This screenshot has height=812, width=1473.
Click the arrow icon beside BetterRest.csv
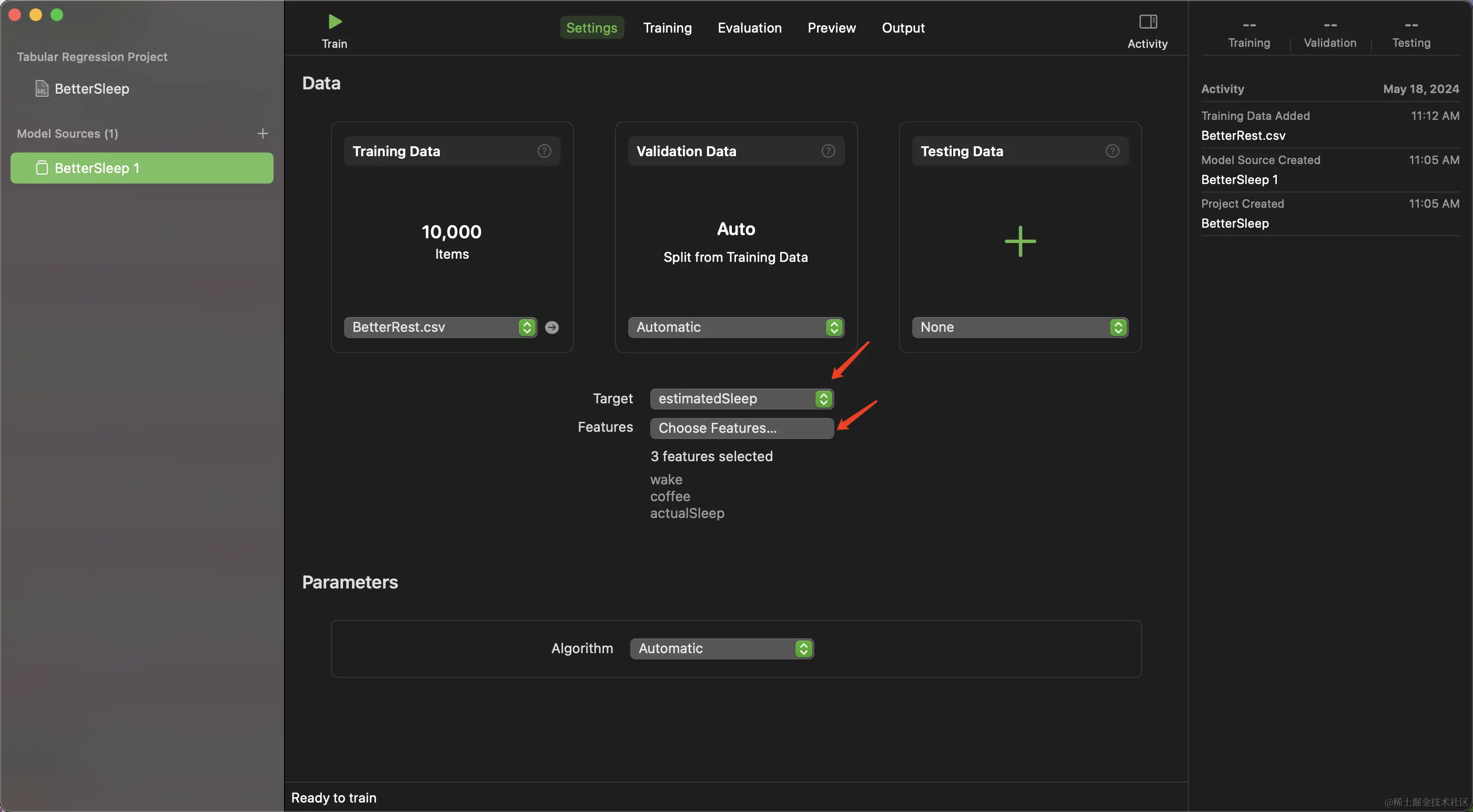pos(551,327)
